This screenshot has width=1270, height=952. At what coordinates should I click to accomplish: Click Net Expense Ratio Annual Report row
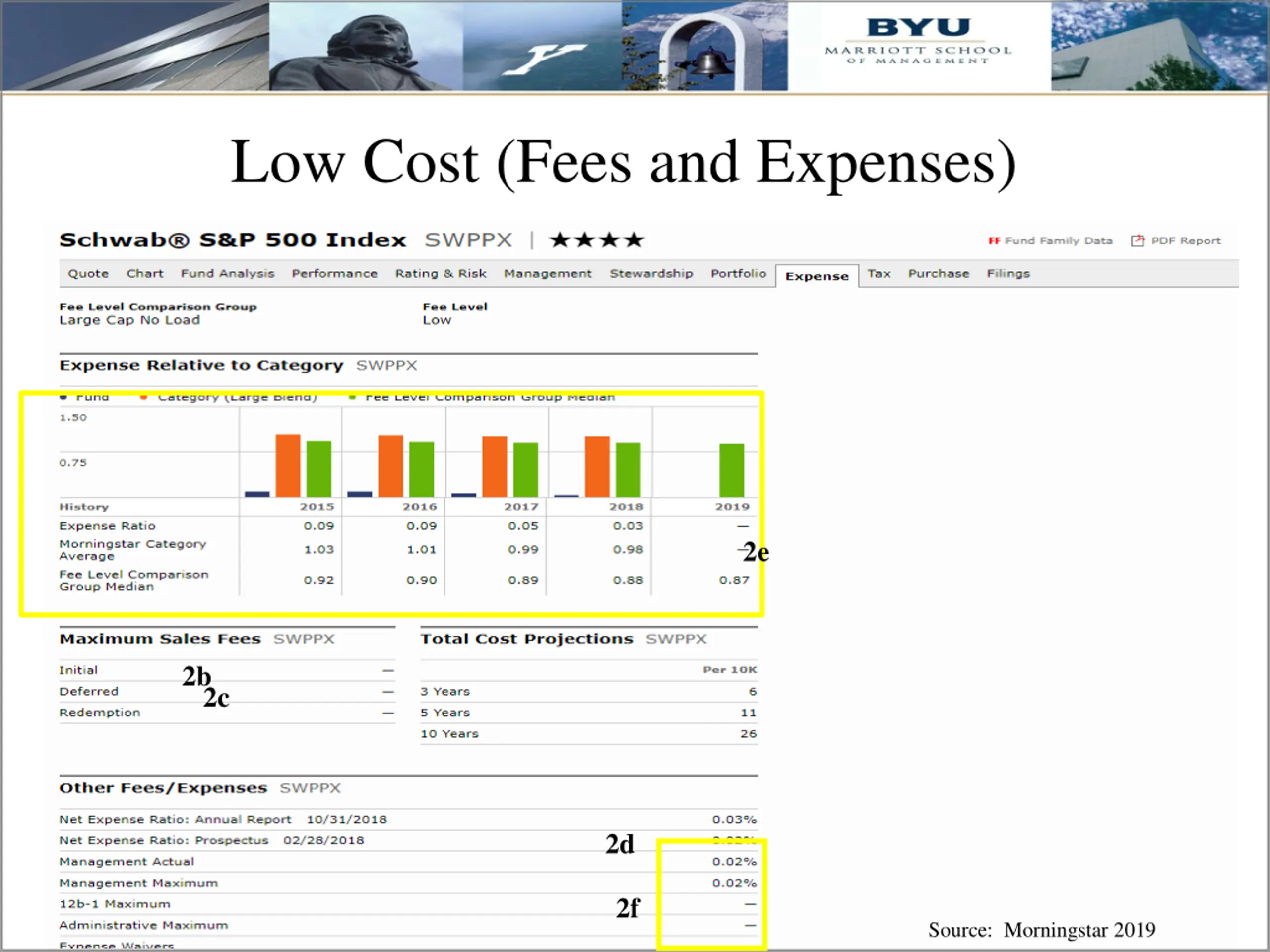[x=408, y=820]
